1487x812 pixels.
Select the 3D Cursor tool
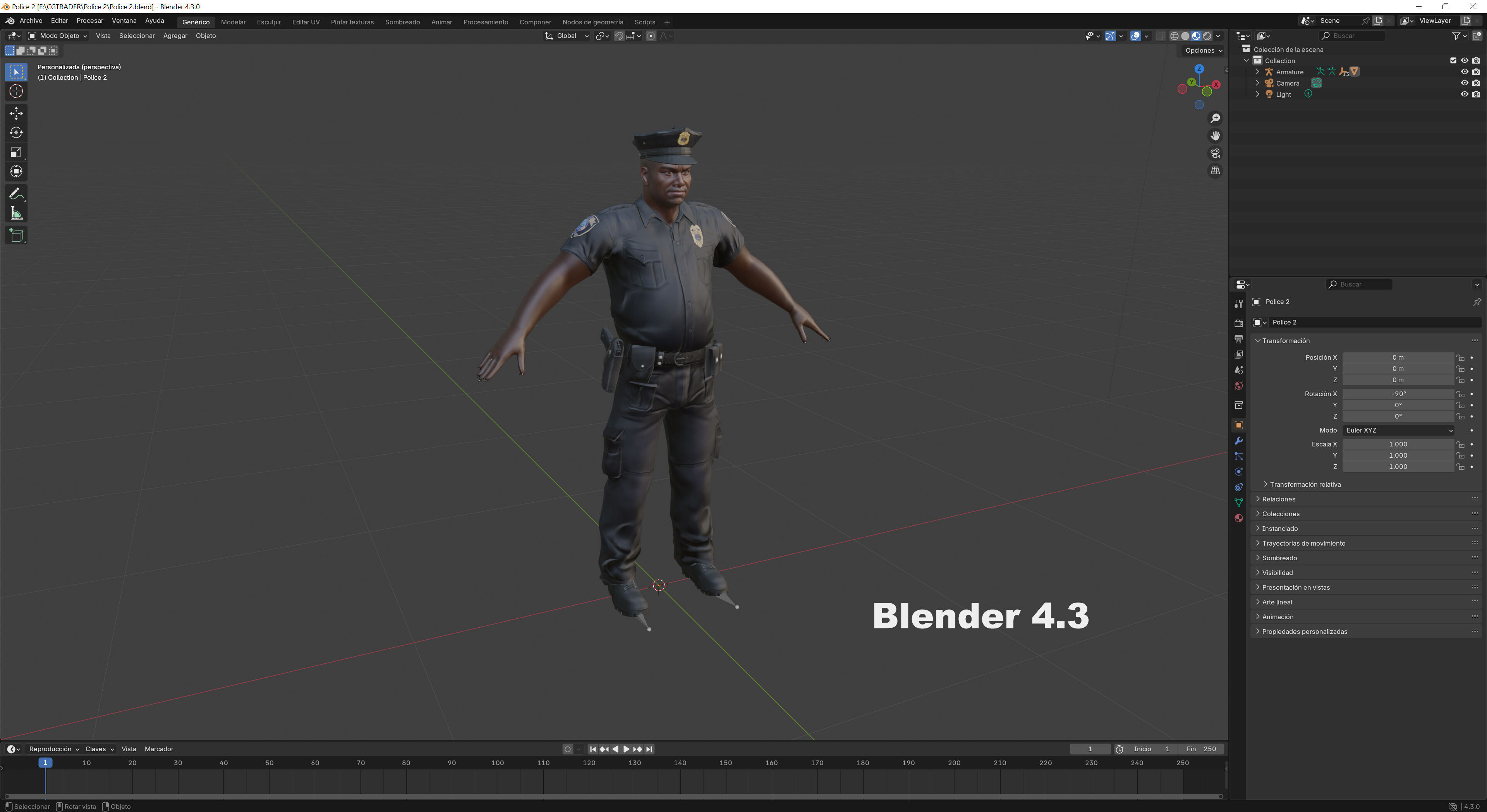16,91
